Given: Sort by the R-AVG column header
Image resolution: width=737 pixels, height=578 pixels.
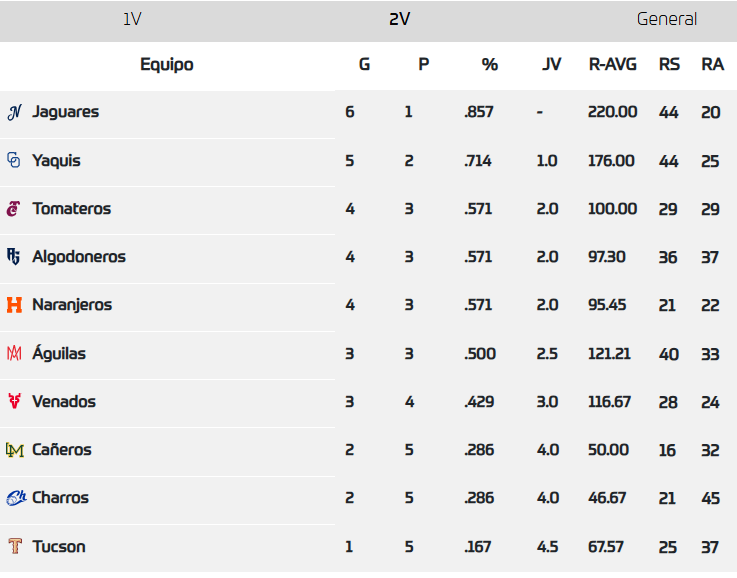Looking at the screenshot, I should coord(613,65).
